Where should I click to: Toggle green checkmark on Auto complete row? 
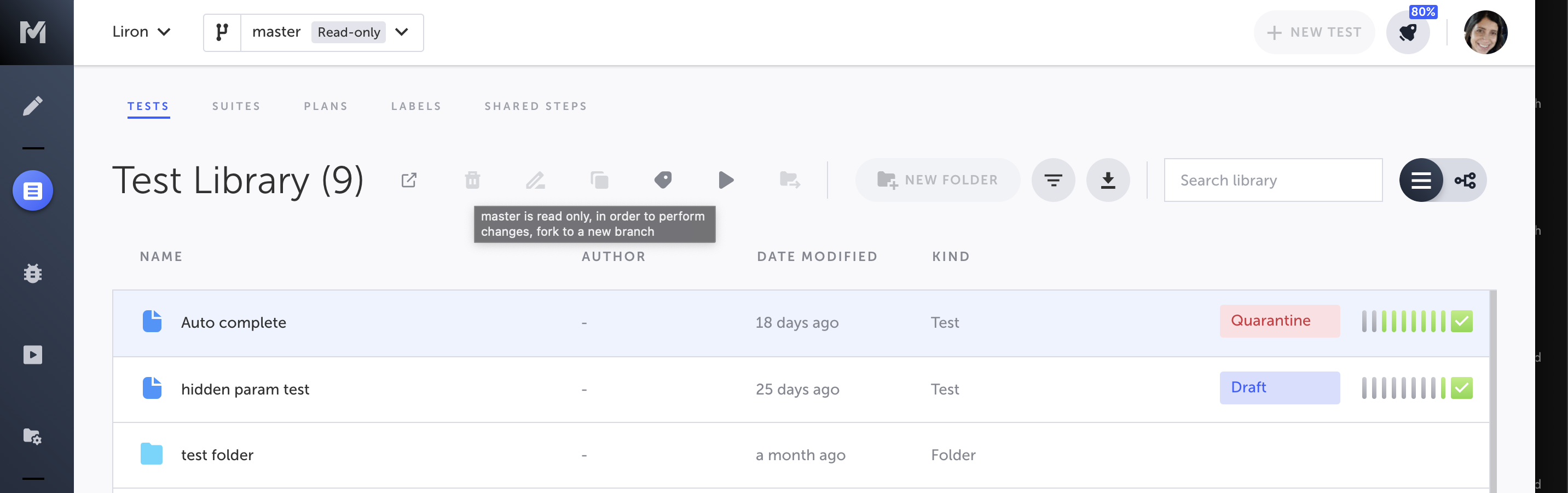(1461, 321)
